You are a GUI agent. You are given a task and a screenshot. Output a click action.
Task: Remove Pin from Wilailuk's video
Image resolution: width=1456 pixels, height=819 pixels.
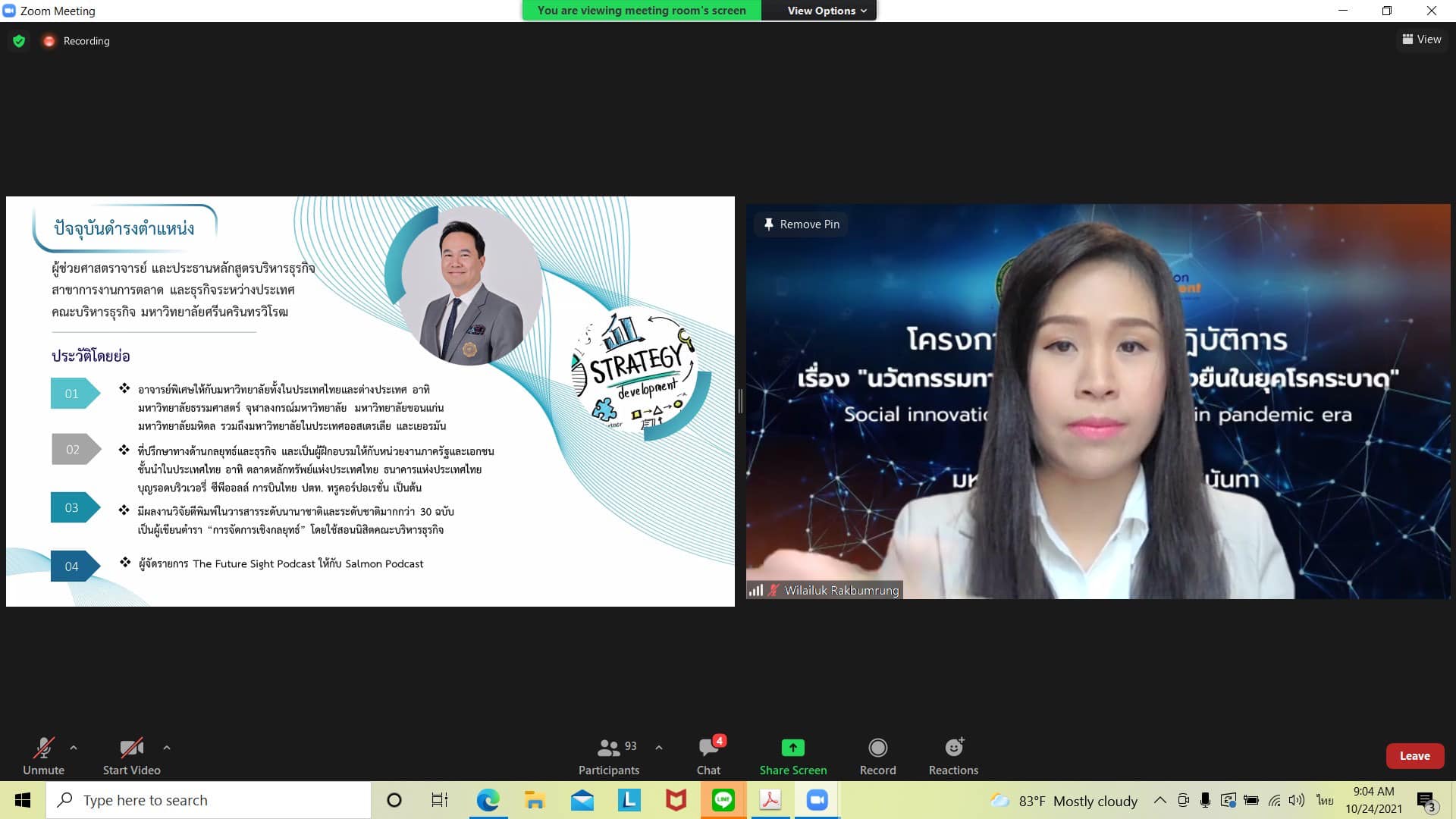(x=802, y=224)
